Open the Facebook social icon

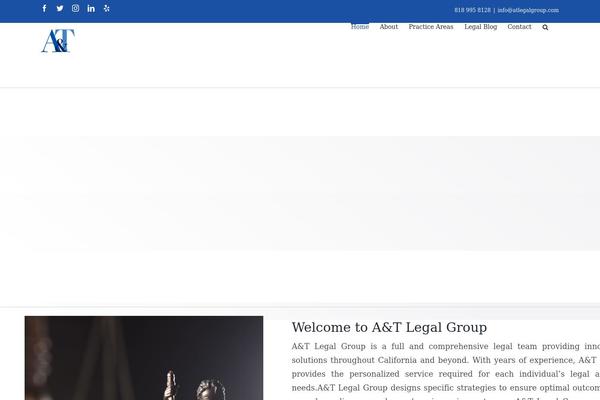[44, 8]
